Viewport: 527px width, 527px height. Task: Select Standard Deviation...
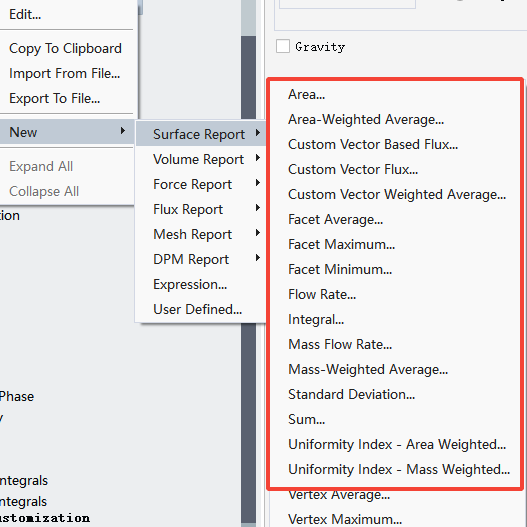point(352,395)
